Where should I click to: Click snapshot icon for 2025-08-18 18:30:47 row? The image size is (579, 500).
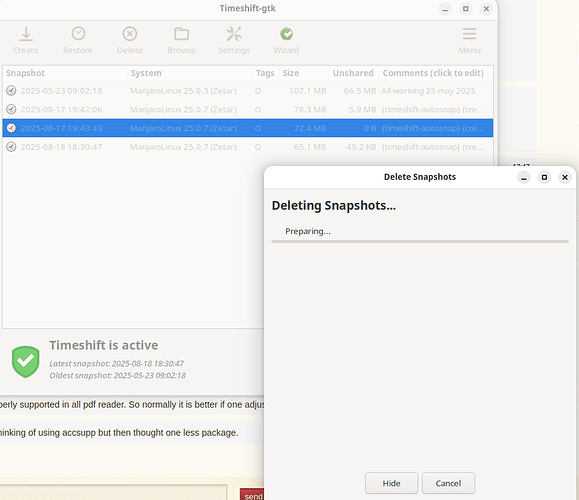point(11,147)
